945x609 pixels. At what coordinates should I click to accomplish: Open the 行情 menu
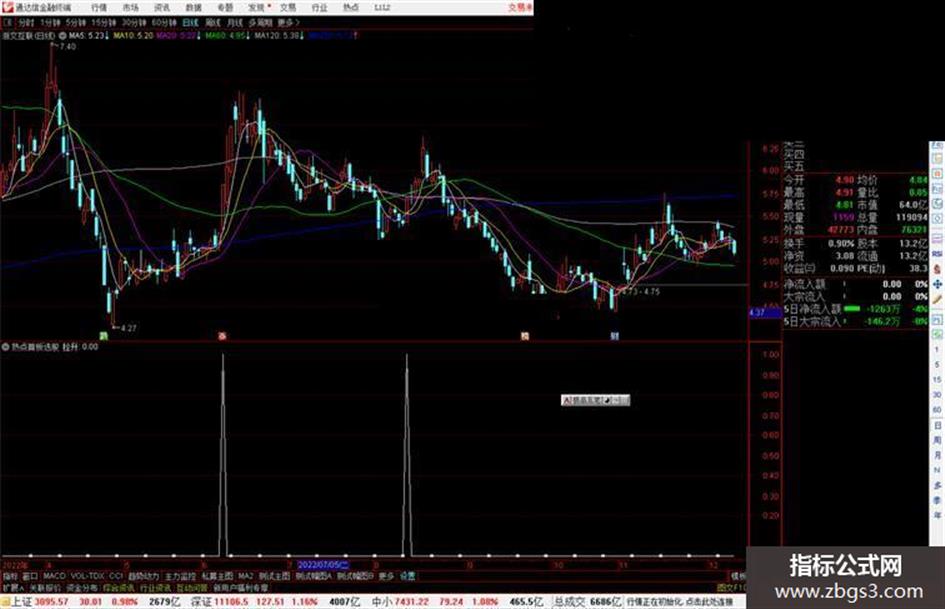click(99, 8)
